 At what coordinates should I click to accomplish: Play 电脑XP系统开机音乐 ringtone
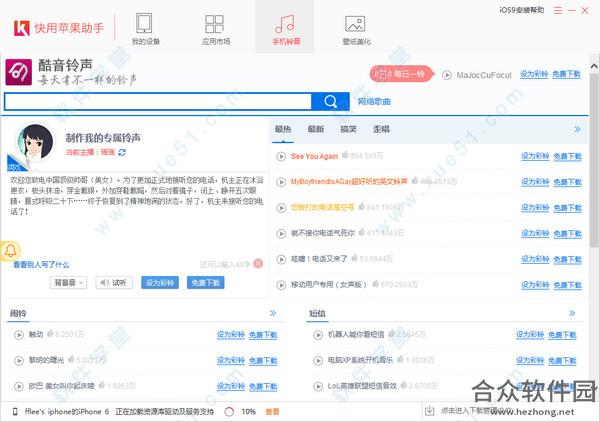click(318, 360)
